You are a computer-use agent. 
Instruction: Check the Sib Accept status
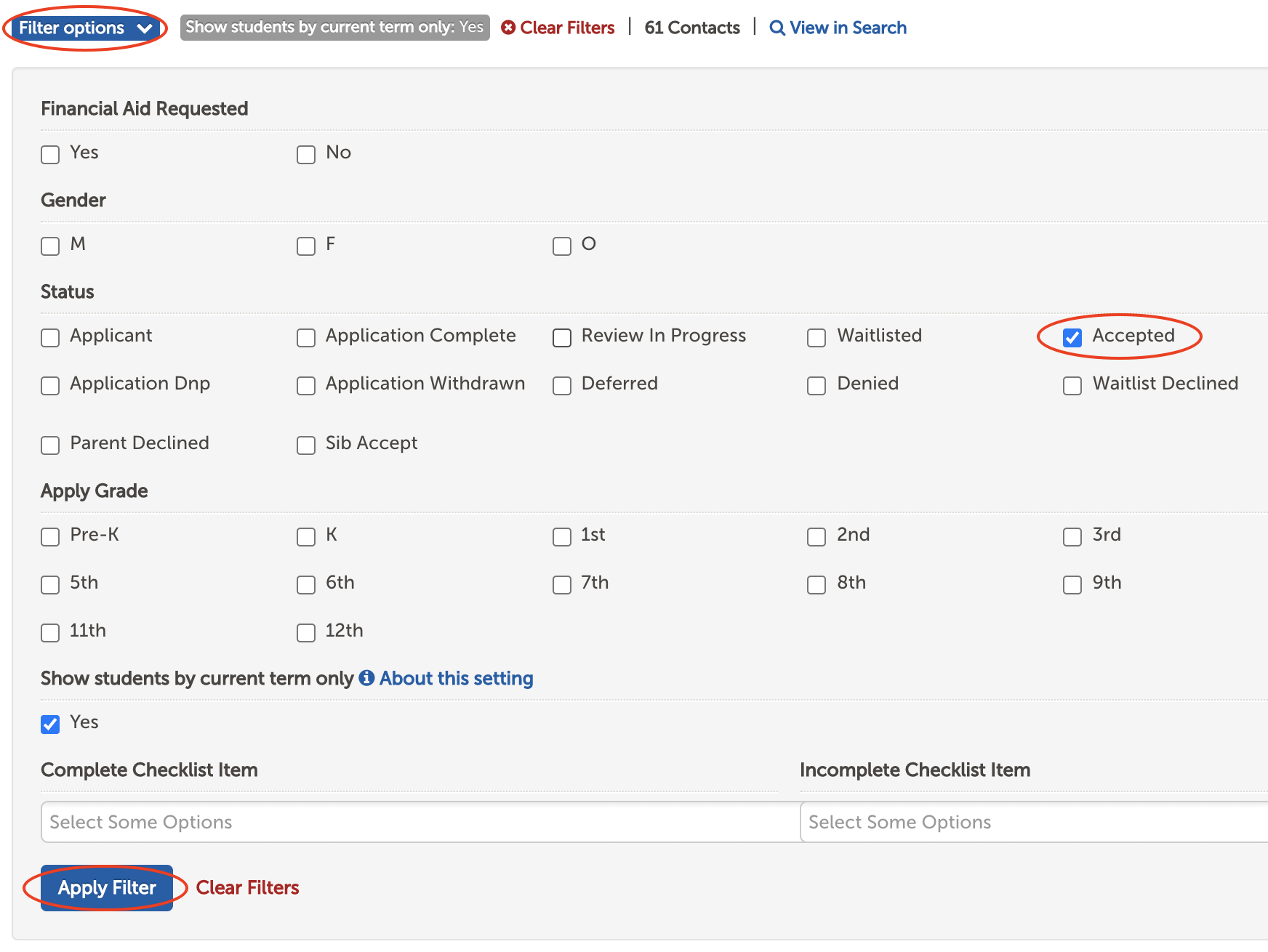click(x=306, y=445)
